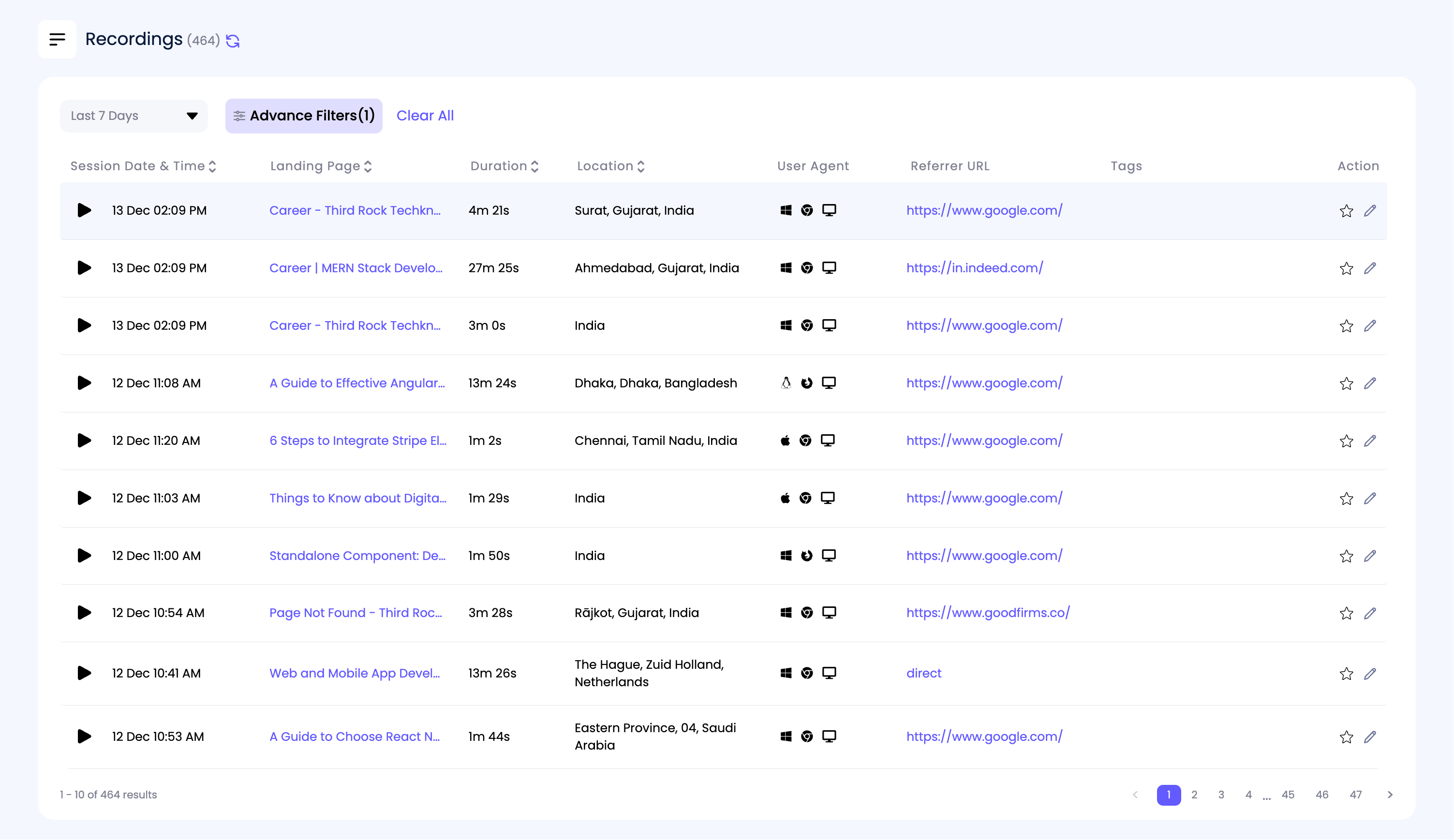The width and height of the screenshot is (1454, 840).
Task: Star the Bangladesh Angular guide session
Action: [1347, 383]
